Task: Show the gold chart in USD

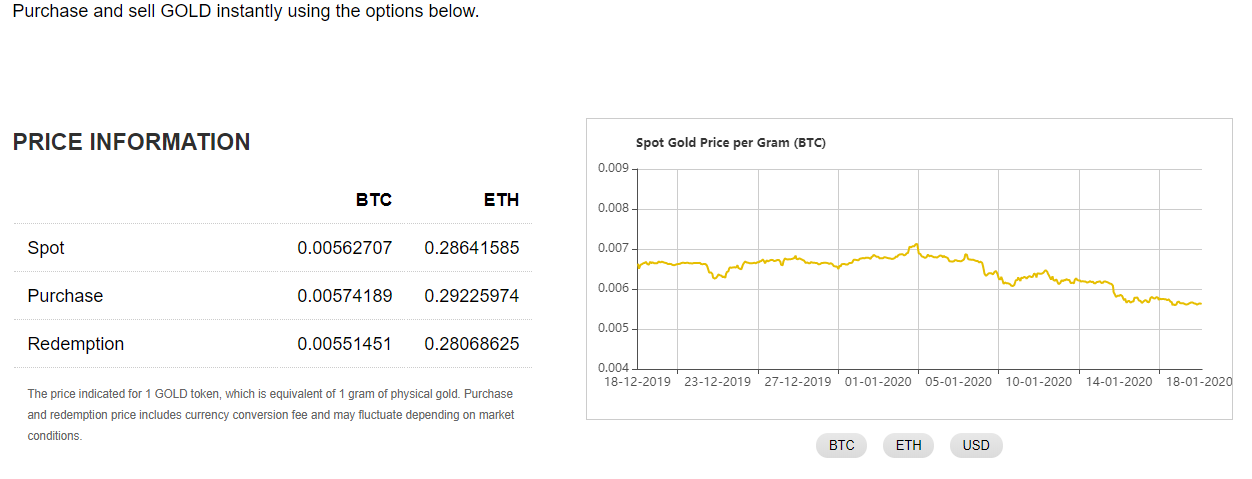Action: pos(975,445)
